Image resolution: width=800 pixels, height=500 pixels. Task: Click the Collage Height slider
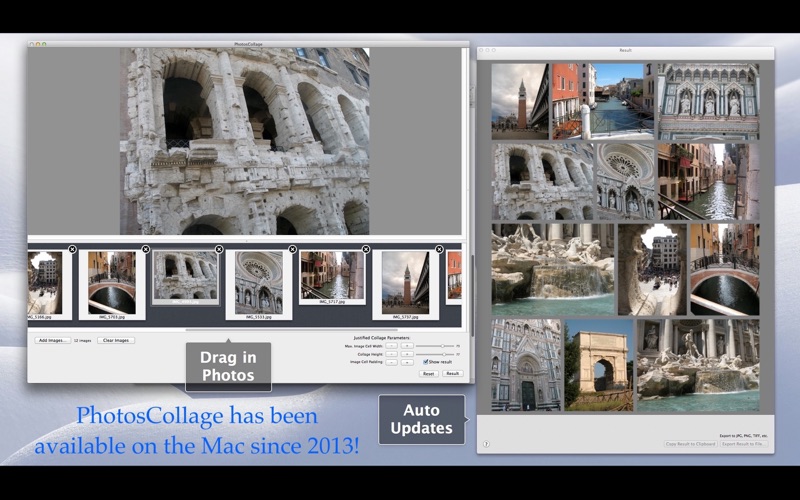click(x=435, y=354)
